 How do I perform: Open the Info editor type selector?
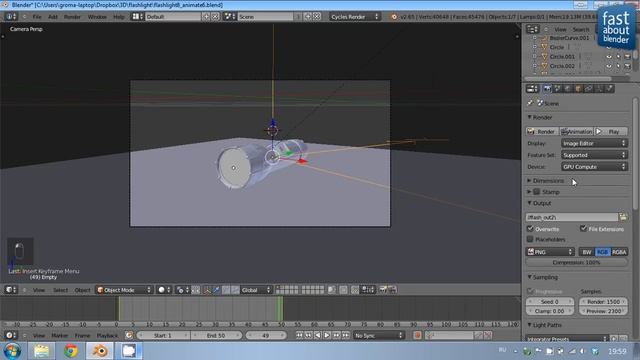point(11,17)
